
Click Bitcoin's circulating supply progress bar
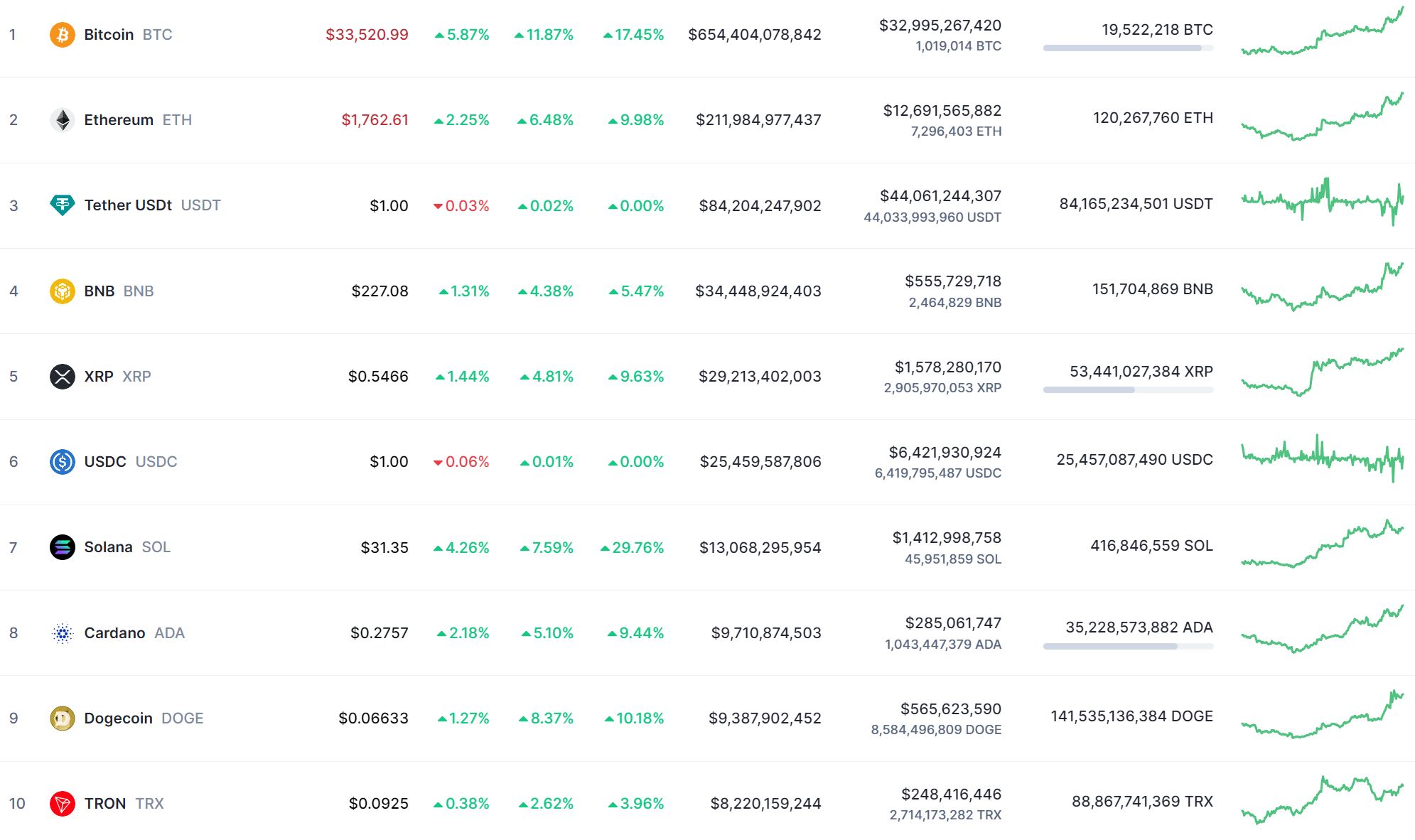tap(1128, 48)
